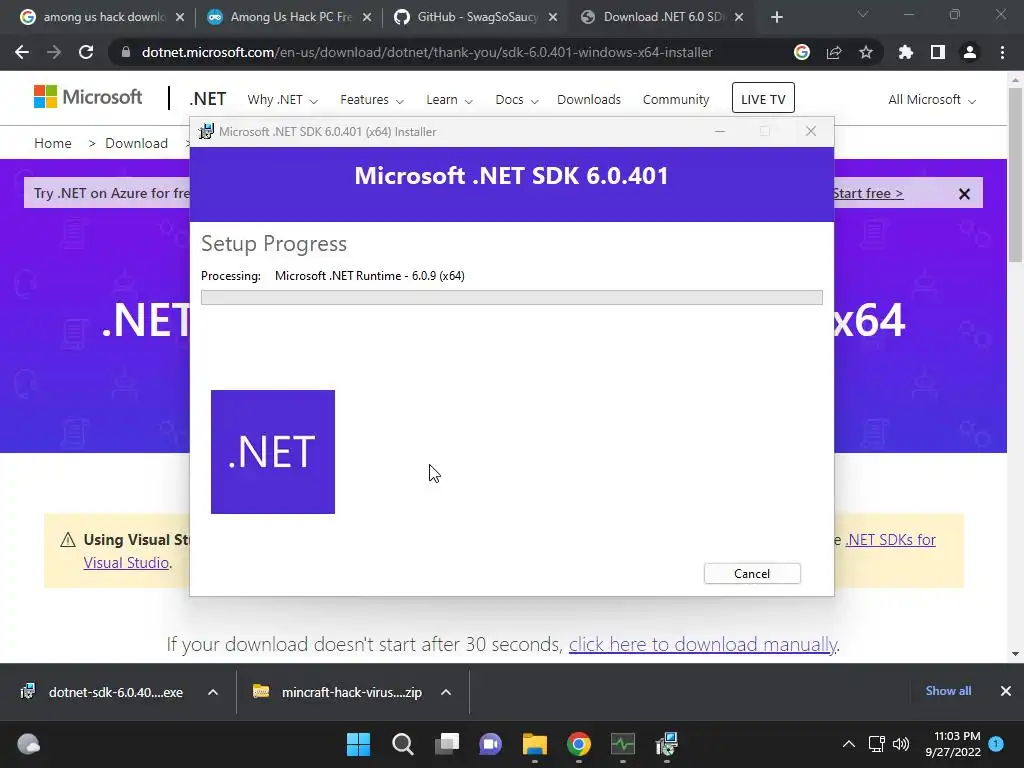1024x768 pixels.
Task: Open options for dotnet-sdk download item
Action: point(213,692)
